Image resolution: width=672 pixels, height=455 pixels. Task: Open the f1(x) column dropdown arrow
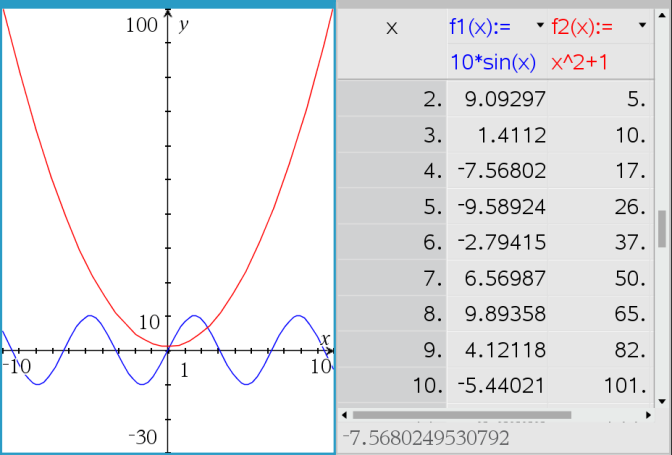(540, 27)
